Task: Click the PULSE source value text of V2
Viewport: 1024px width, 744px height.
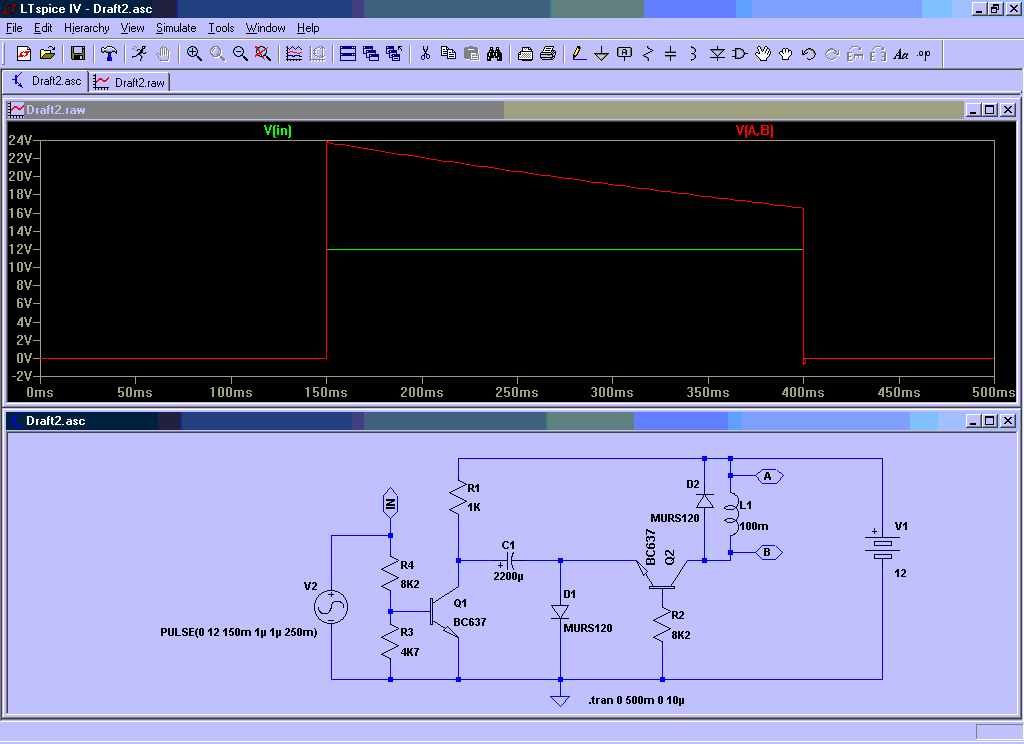Action: 238,632
